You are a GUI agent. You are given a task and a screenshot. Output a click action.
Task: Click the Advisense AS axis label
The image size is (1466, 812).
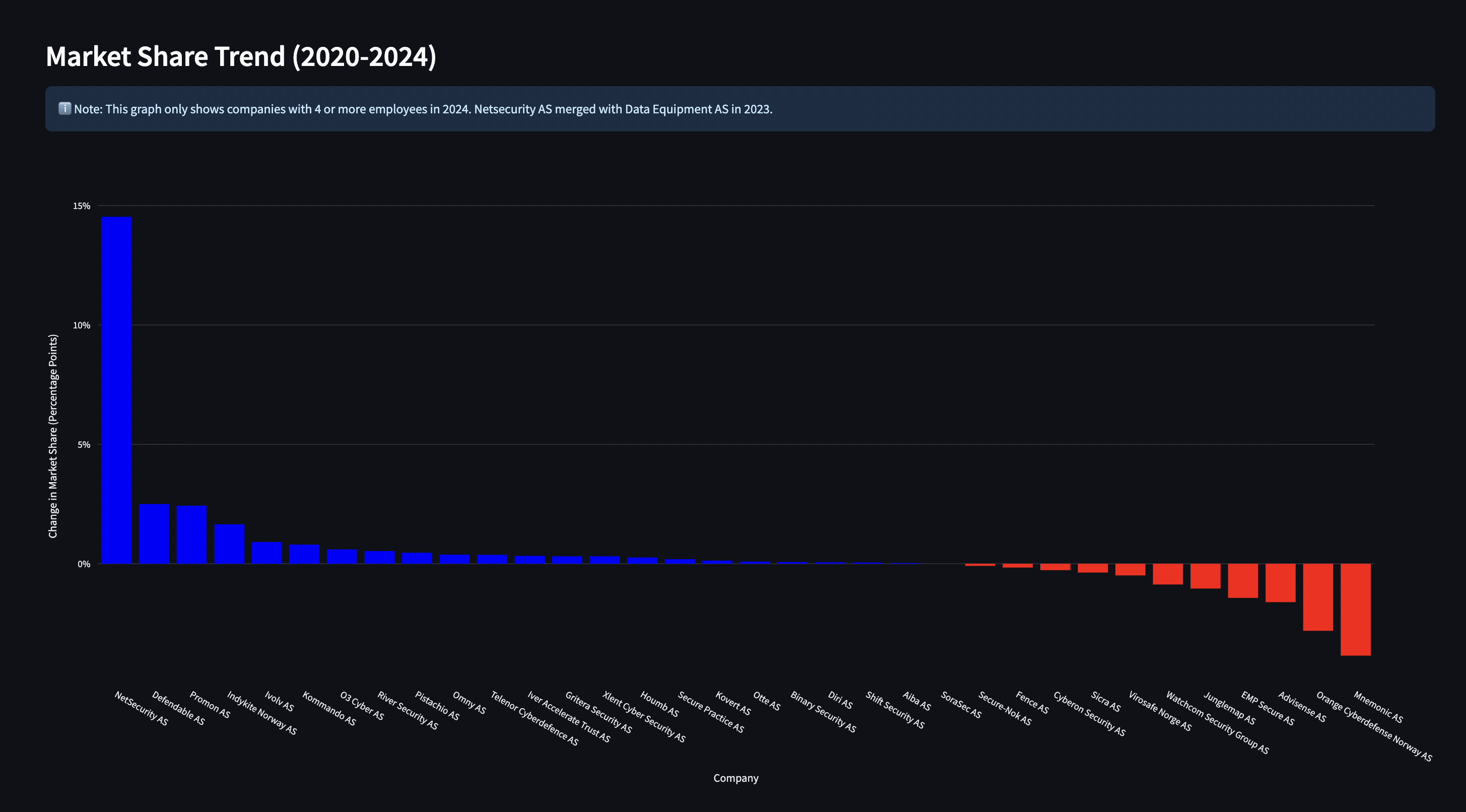tap(1302, 706)
